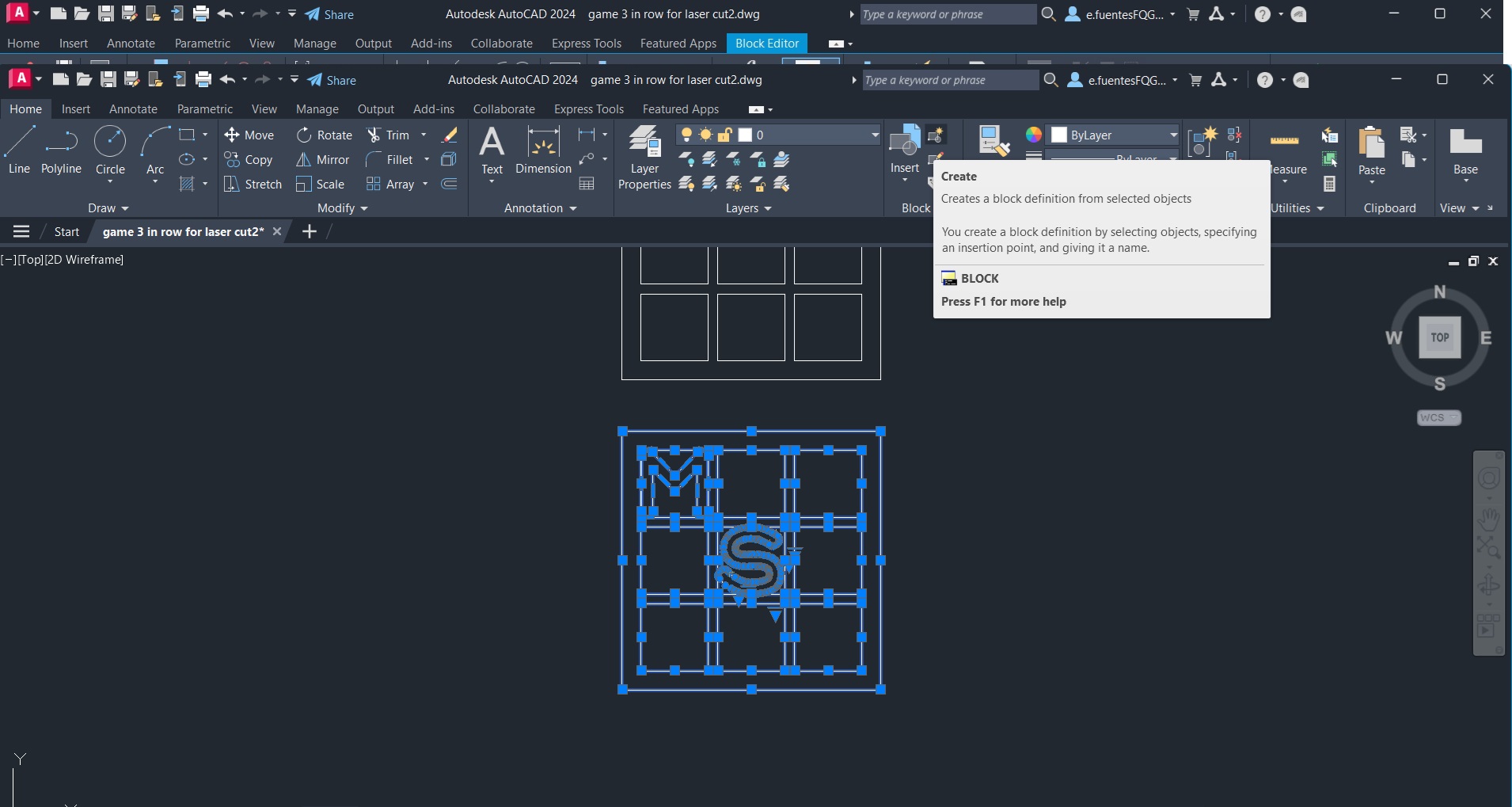Open the Layer Properties manager

click(x=644, y=158)
